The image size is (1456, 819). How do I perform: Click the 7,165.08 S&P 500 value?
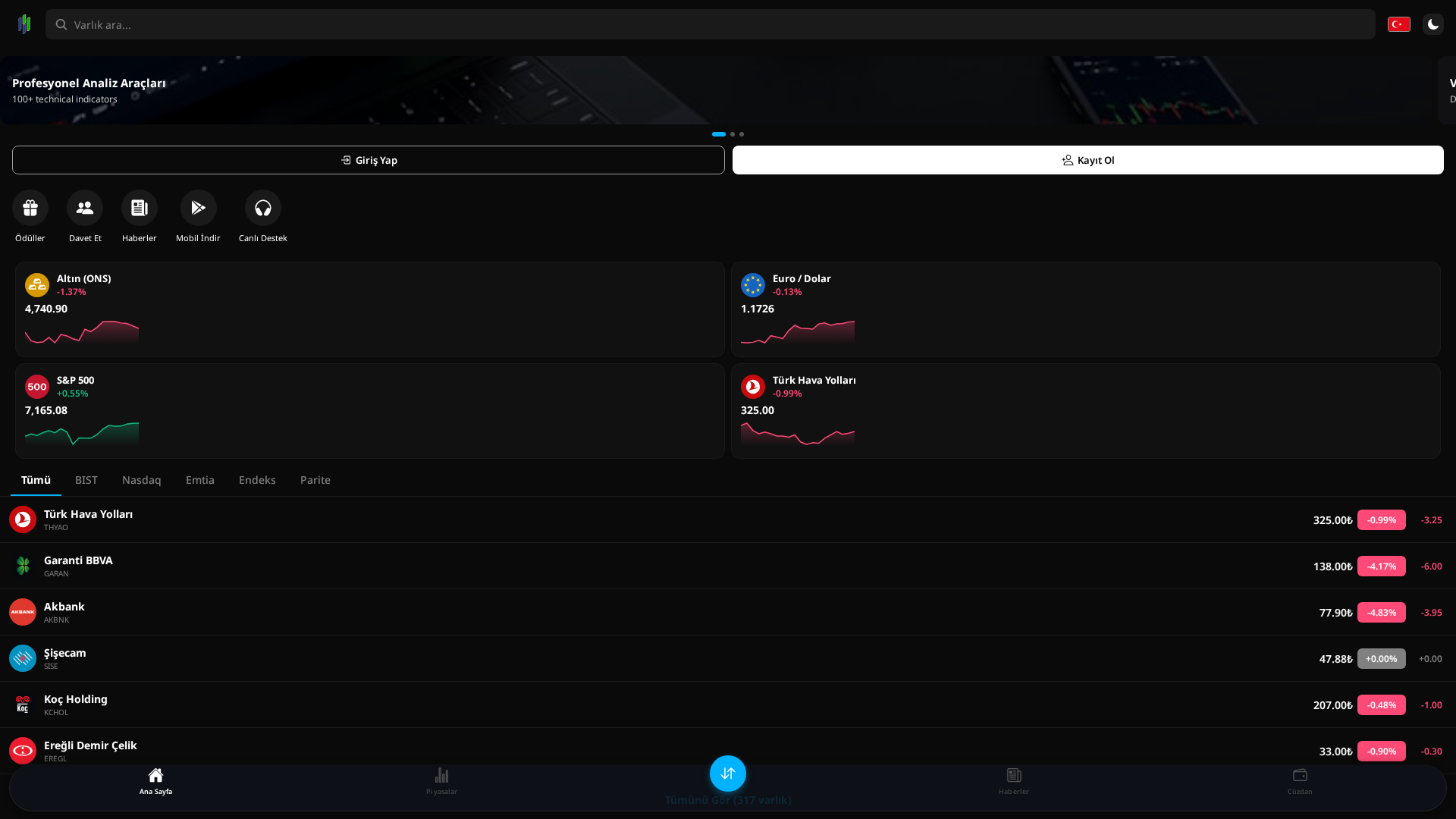(46, 410)
